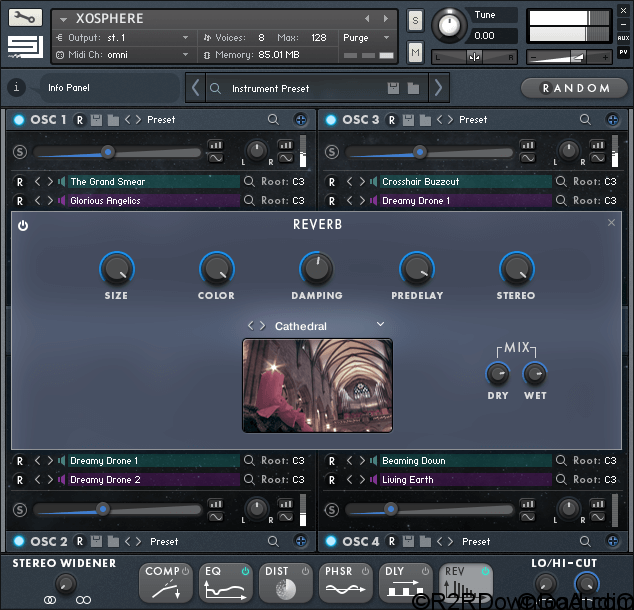The image size is (634, 610).
Task: Search OSC 3 presets with magnifier
Action: click(585, 120)
